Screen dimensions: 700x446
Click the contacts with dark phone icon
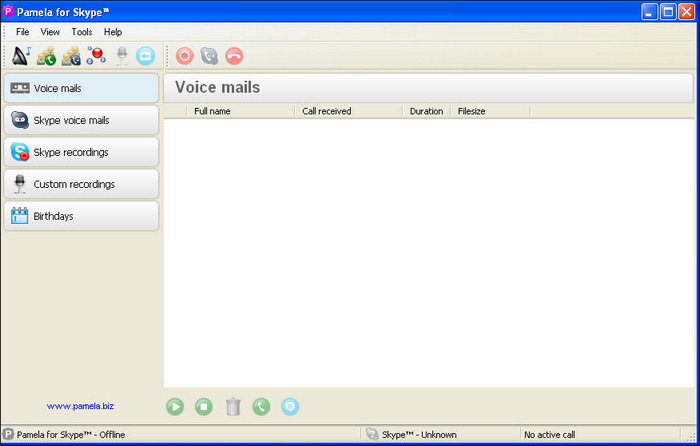[x=71, y=56]
